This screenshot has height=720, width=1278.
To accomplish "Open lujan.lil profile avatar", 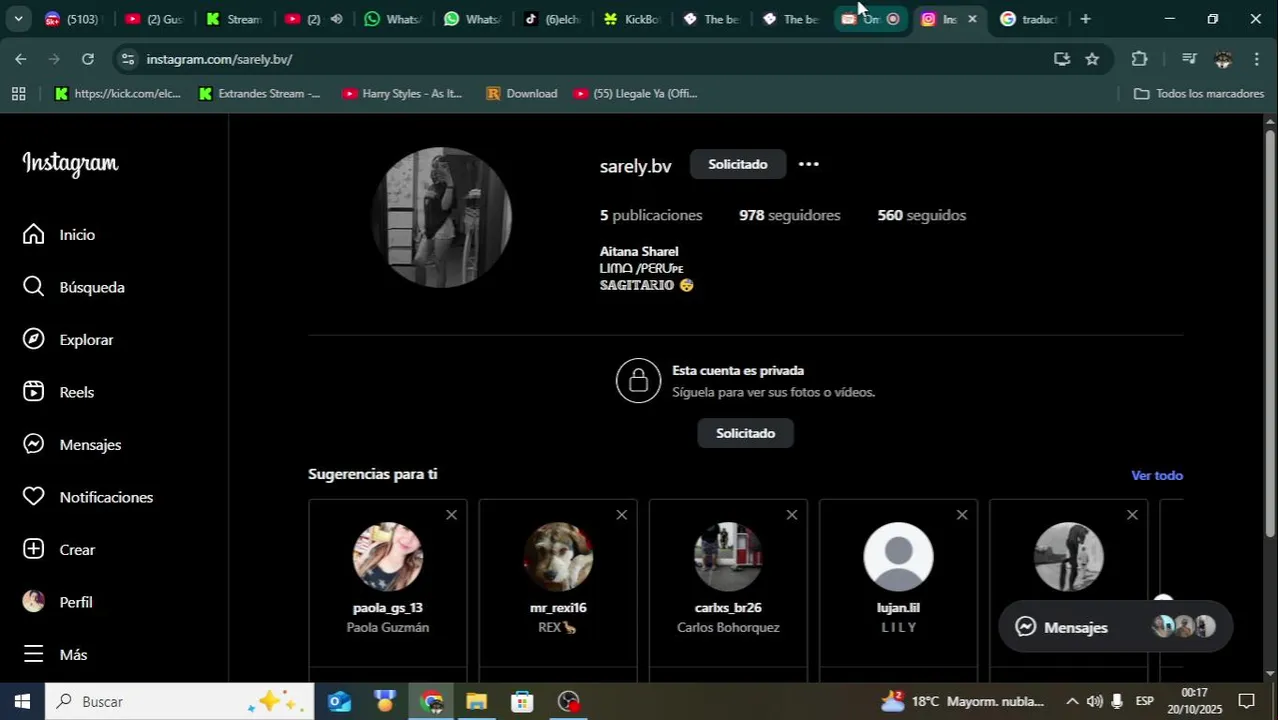I will pos(898,557).
